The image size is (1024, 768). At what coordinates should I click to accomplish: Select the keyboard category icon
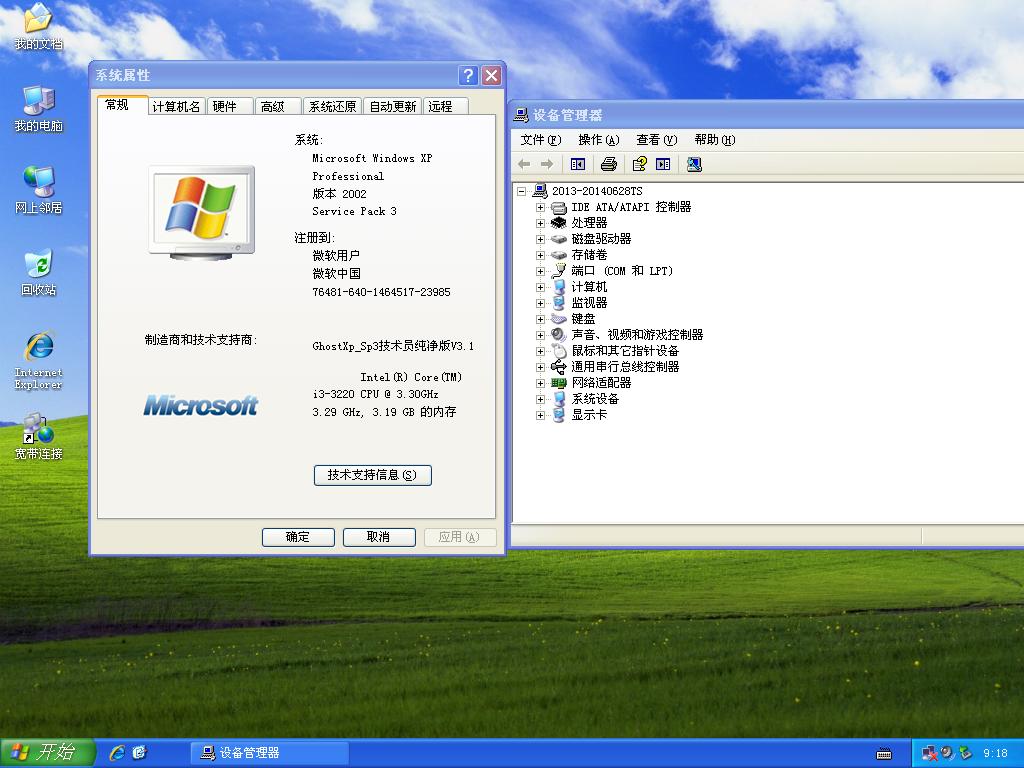pyautogui.click(x=559, y=319)
